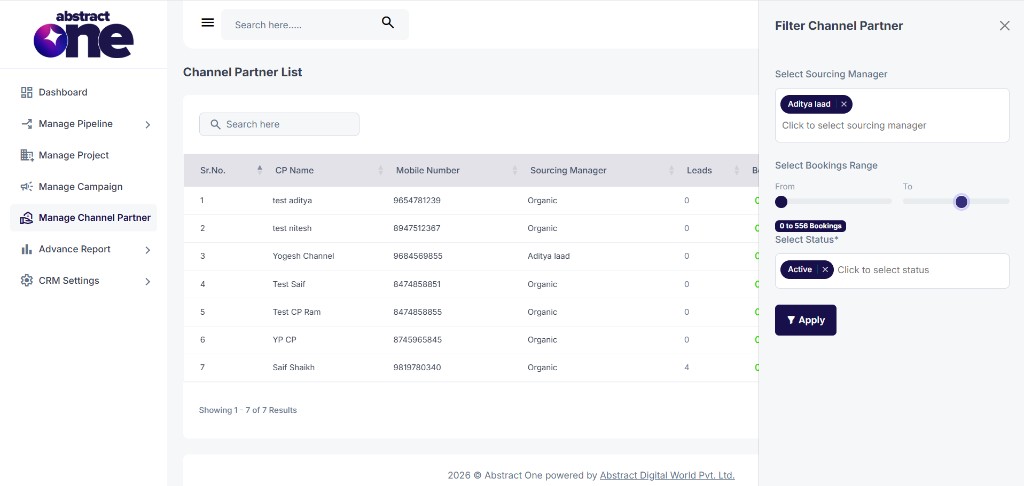Image resolution: width=1024 pixels, height=486 pixels.
Task: Click Showing 1 - 7 of 7 Results text
Action: [248, 410]
